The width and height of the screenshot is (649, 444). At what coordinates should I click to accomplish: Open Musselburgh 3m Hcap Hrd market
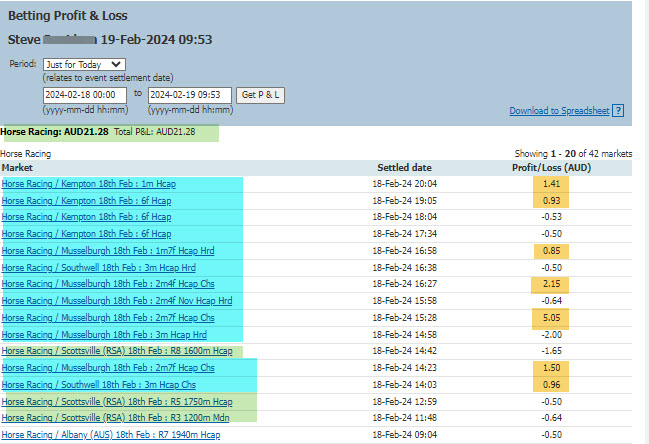(x=104, y=334)
